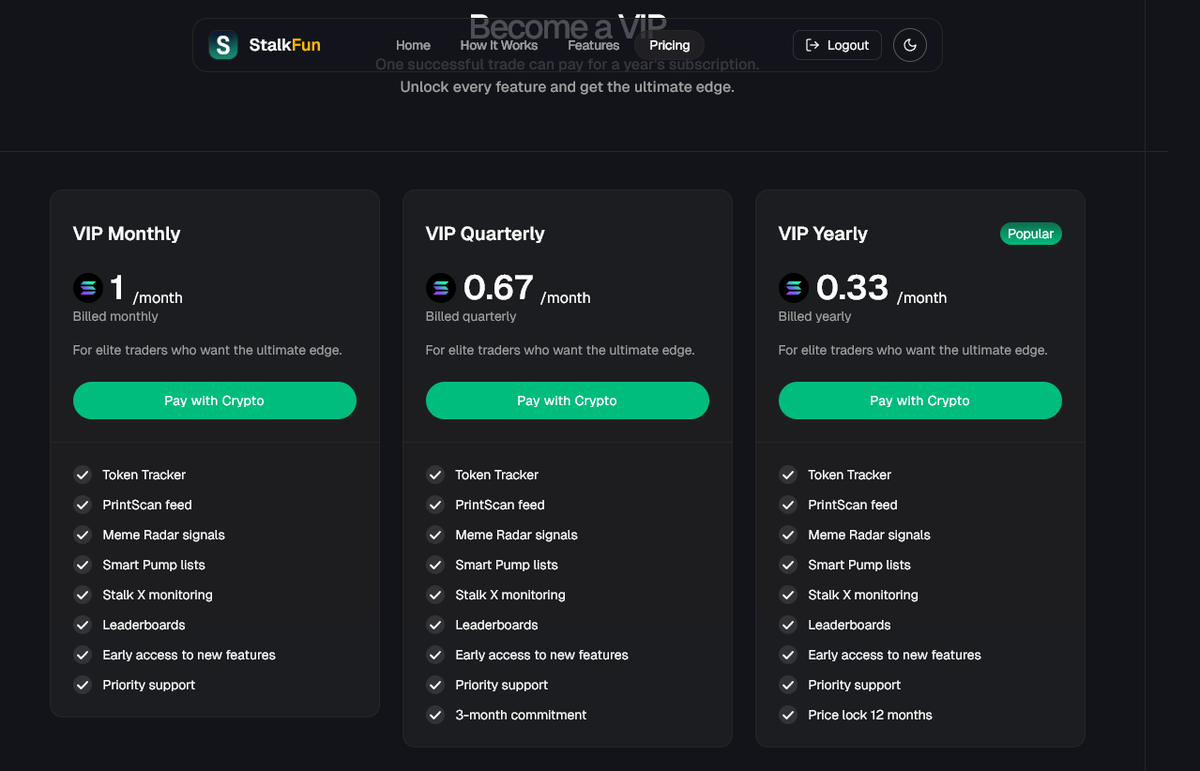This screenshot has height=771, width=1200.
Task: Click the VIP Yearly heading
Action: [823, 234]
